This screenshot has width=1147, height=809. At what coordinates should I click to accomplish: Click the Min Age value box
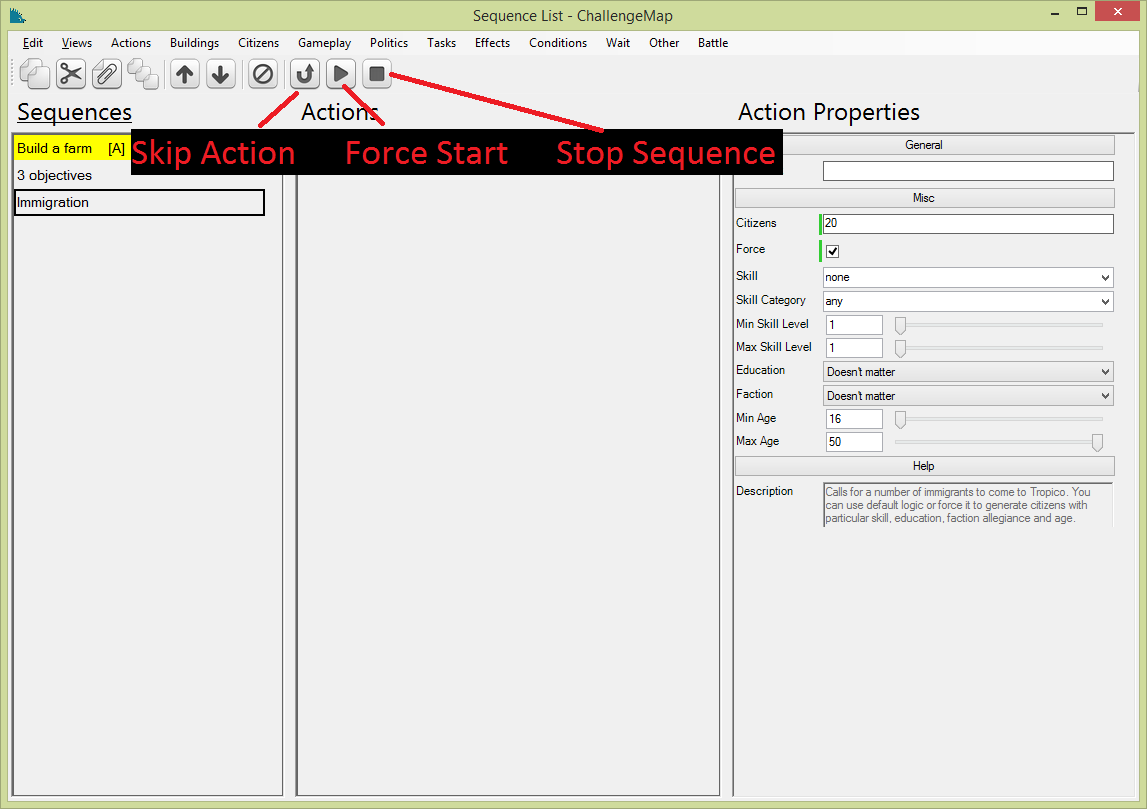coord(854,419)
